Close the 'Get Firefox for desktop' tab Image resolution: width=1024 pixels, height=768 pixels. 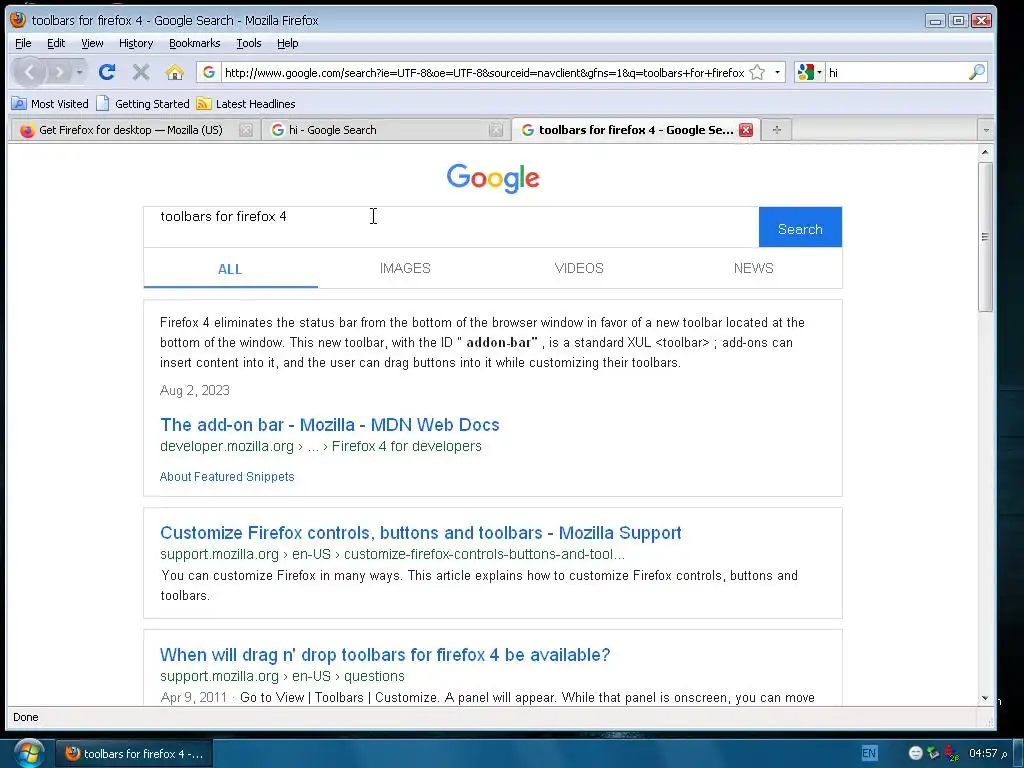pyautogui.click(x=246, y=130)
